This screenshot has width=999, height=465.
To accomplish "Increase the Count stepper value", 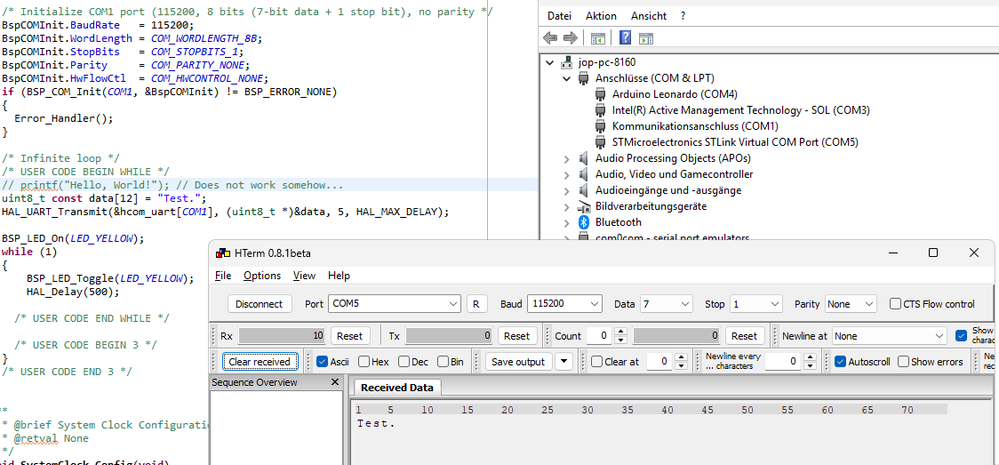I will (x=621, y=332).
